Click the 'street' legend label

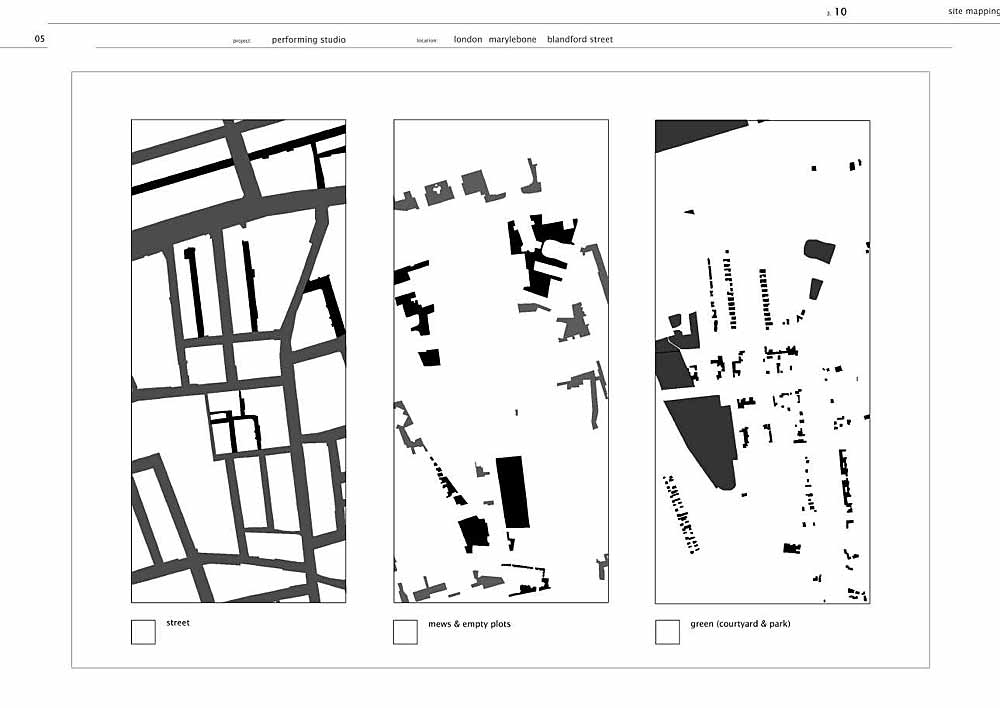click(178, 623)
